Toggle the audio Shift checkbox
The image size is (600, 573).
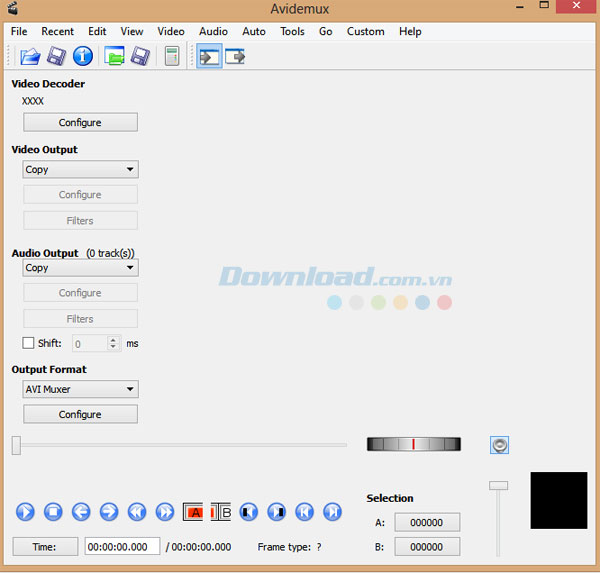point(28,343)
